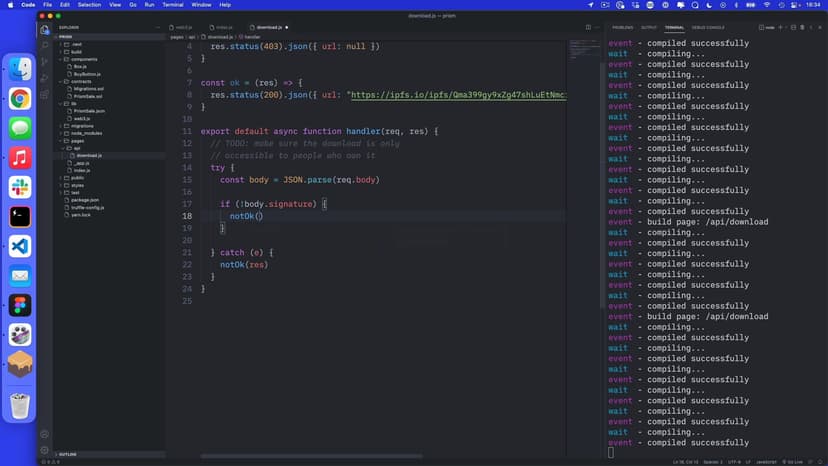Open the Run and Debug view

pos(45,79)
